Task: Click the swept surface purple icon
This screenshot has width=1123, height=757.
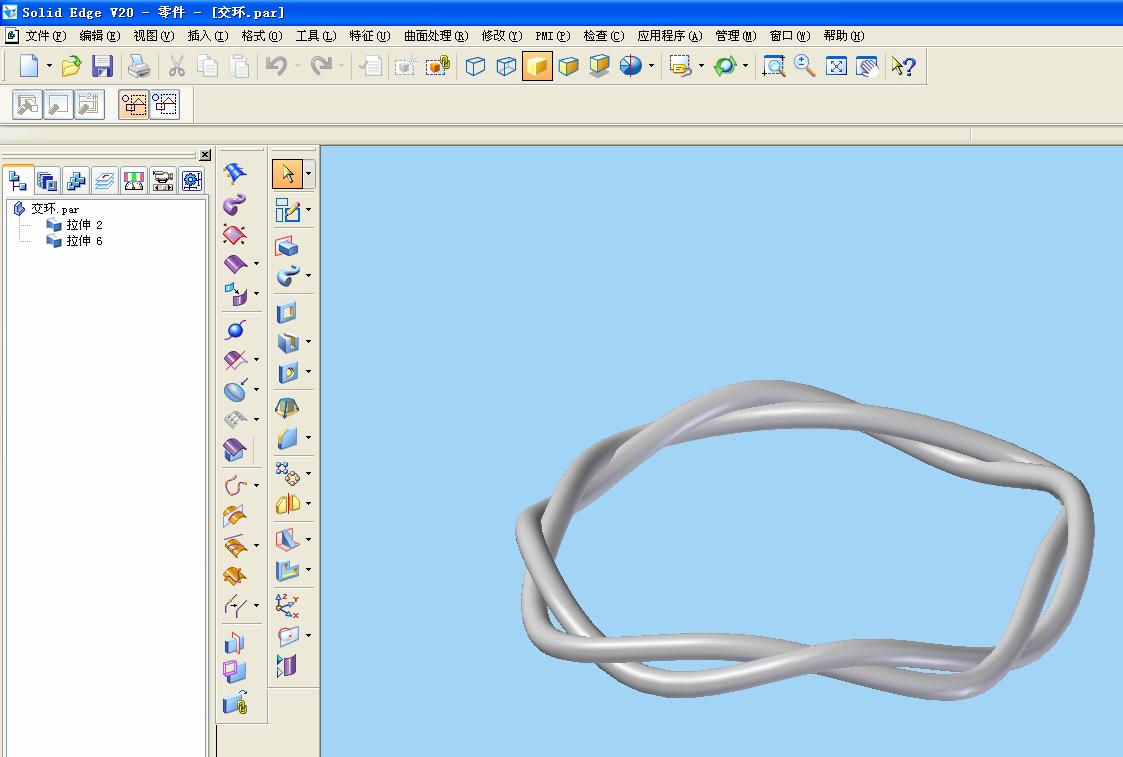Action: pos(234,204)
